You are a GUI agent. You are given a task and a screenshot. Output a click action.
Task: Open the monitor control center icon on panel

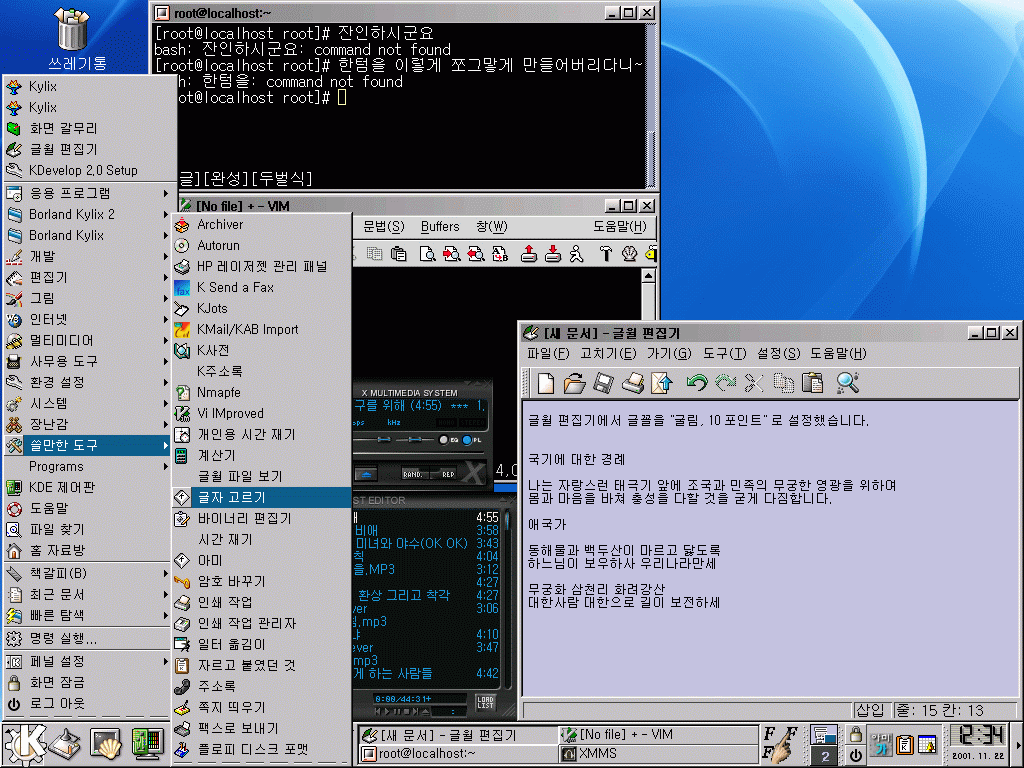[x=147, y=744]
